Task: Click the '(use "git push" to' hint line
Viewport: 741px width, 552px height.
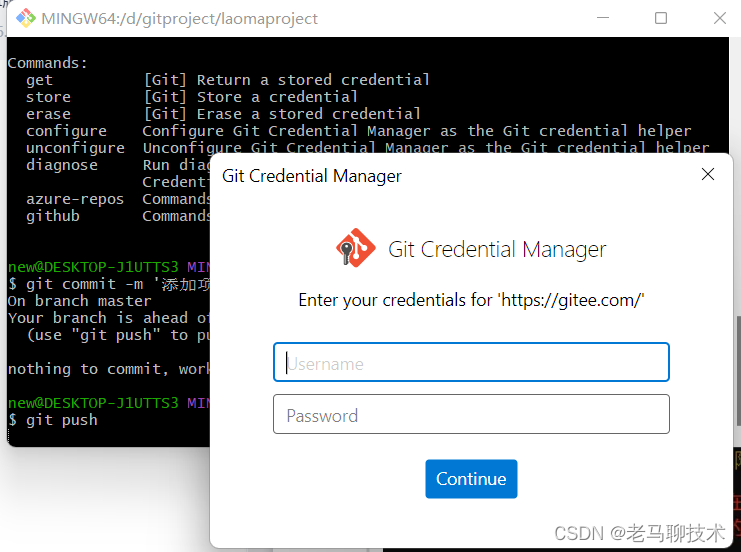Action: point(118,335)
